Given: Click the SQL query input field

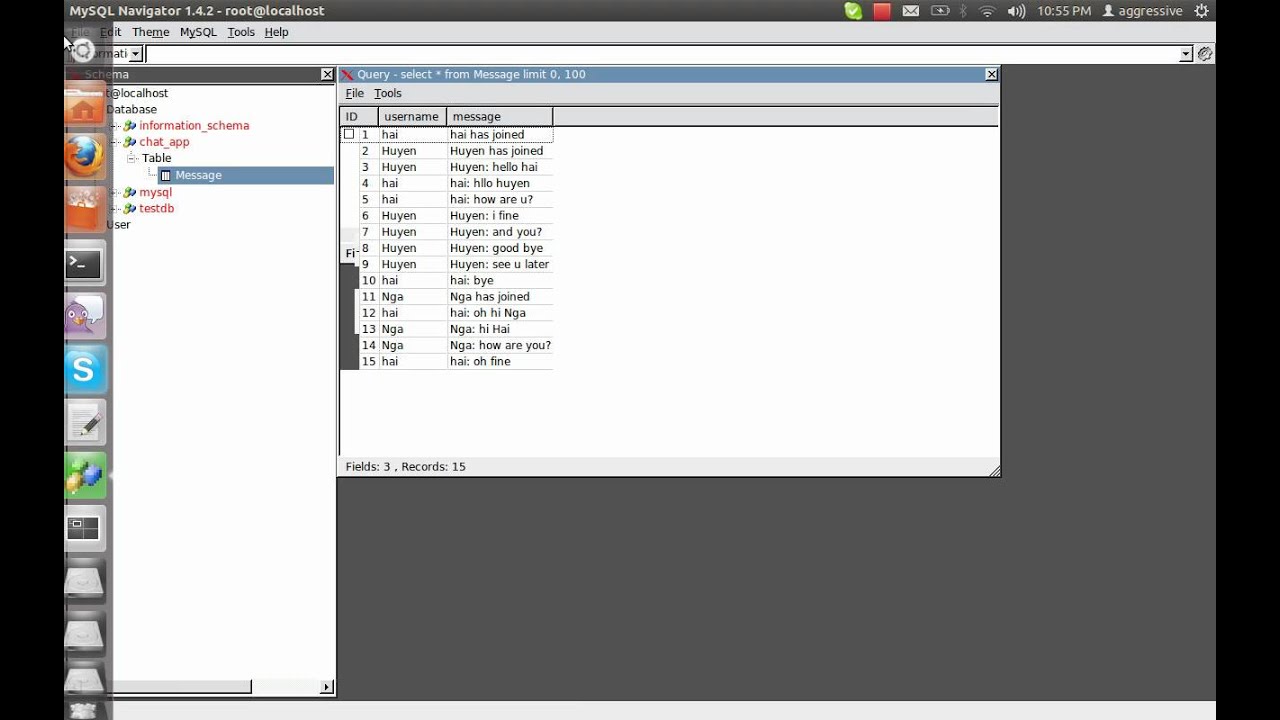Looking at the screenshot, I should (663, 54).
